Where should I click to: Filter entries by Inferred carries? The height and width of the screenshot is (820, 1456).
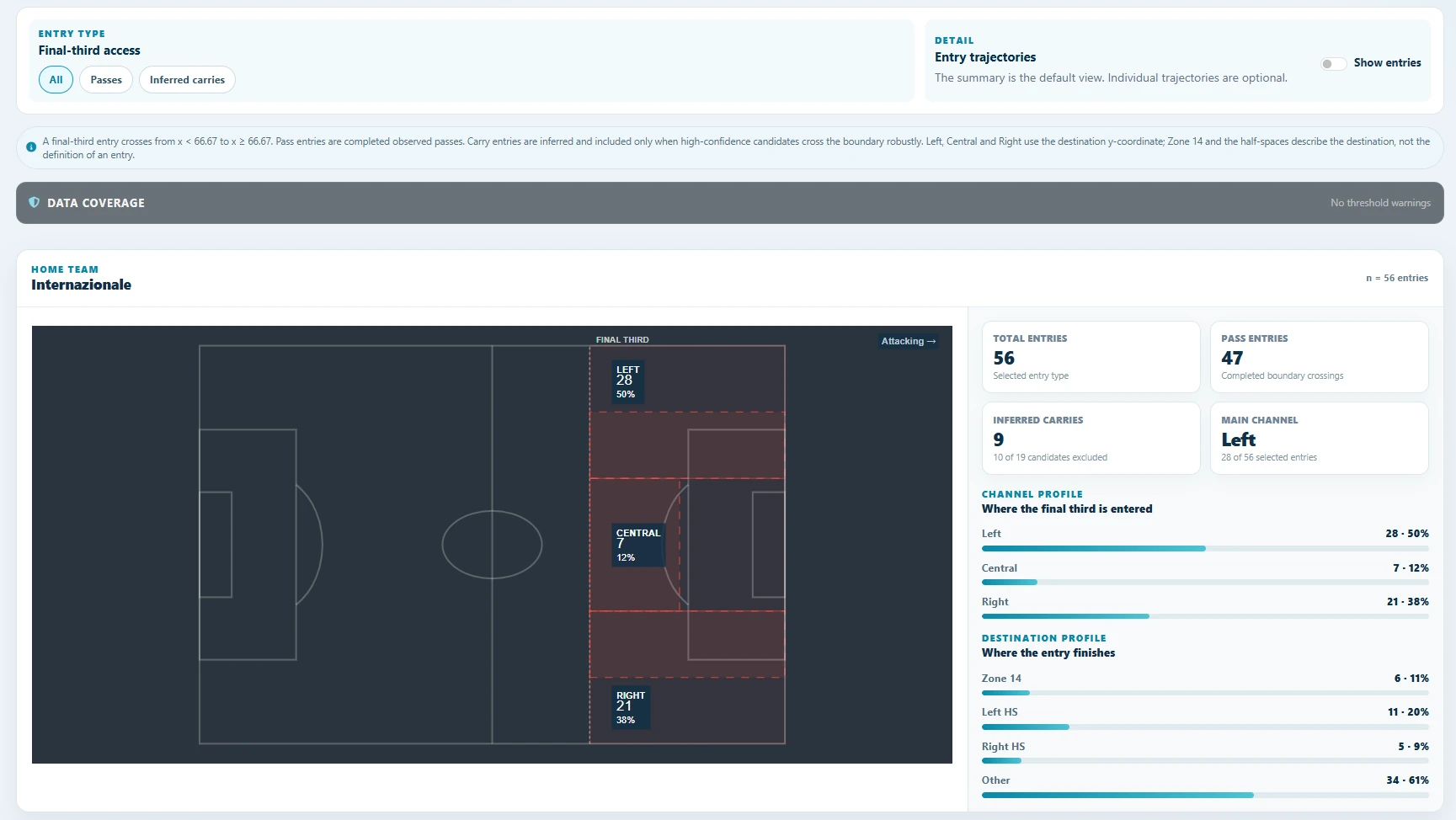pyautogui.click(x=187, y=80)
